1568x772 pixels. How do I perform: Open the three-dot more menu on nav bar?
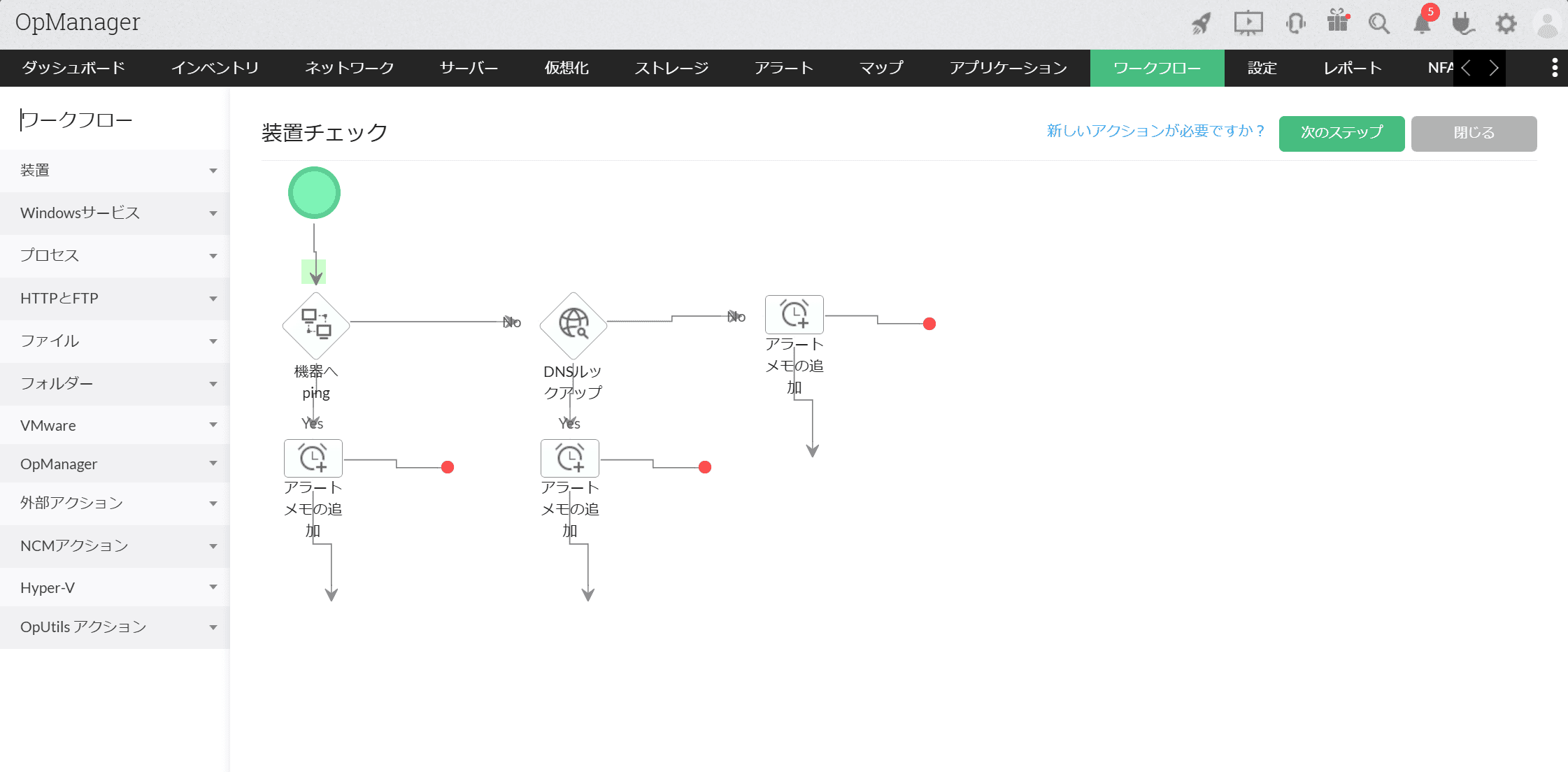point(1555,68)
